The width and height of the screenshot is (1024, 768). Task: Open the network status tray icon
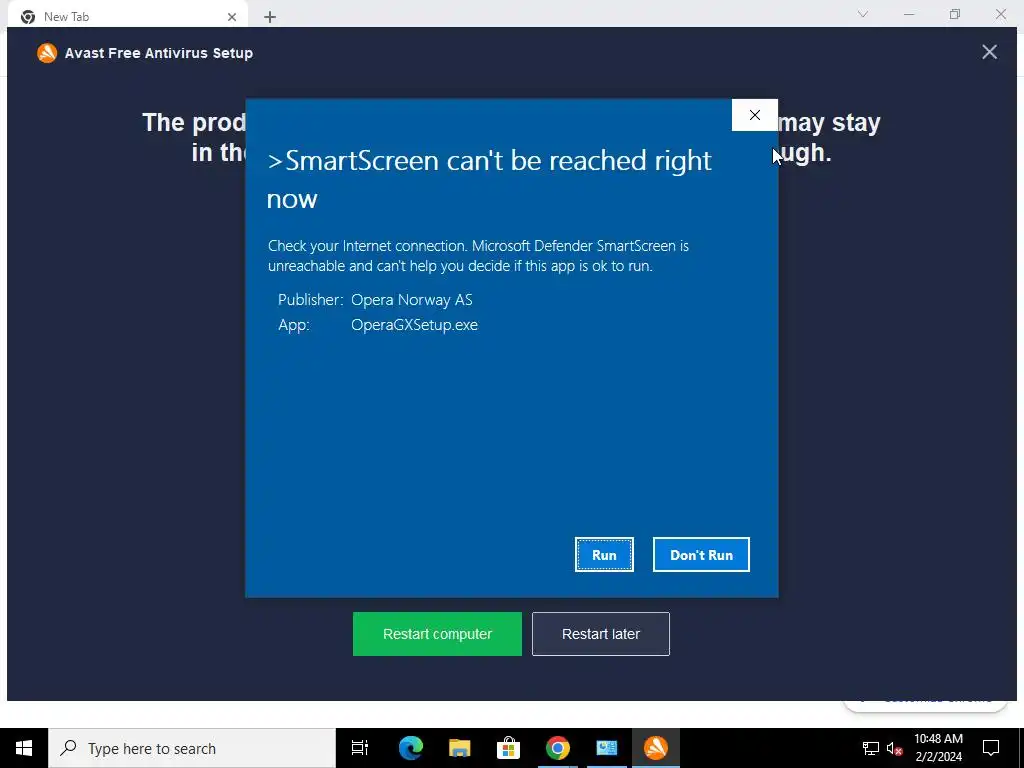[x=871, y=748]
